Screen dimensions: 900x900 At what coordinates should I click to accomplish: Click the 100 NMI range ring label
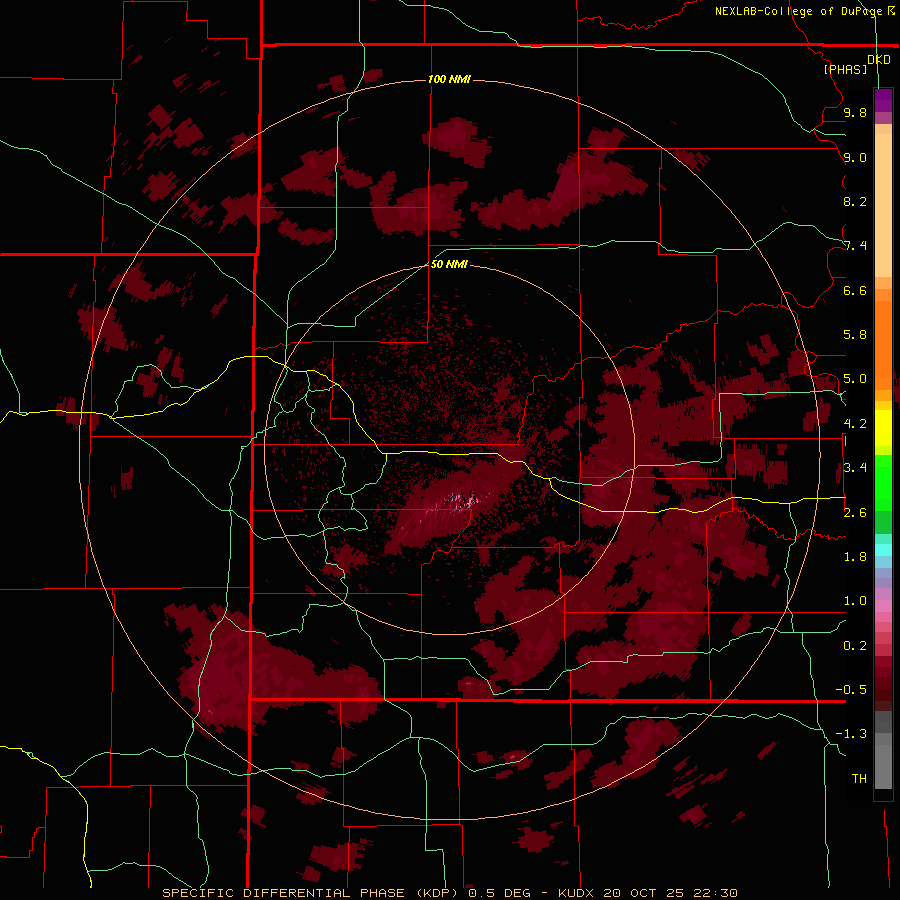click(449, 79)
